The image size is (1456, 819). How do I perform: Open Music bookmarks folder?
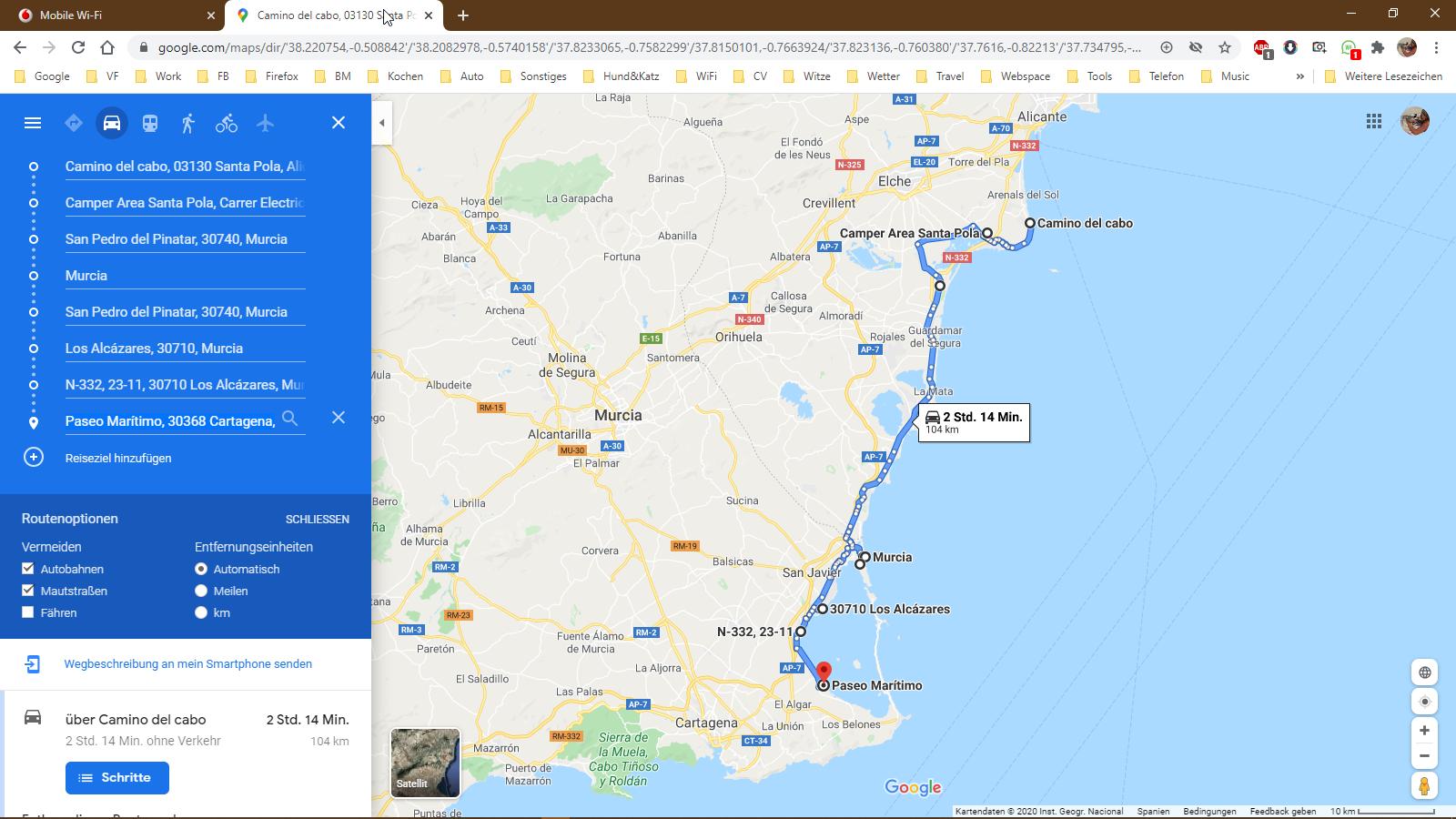point(1226,76)
